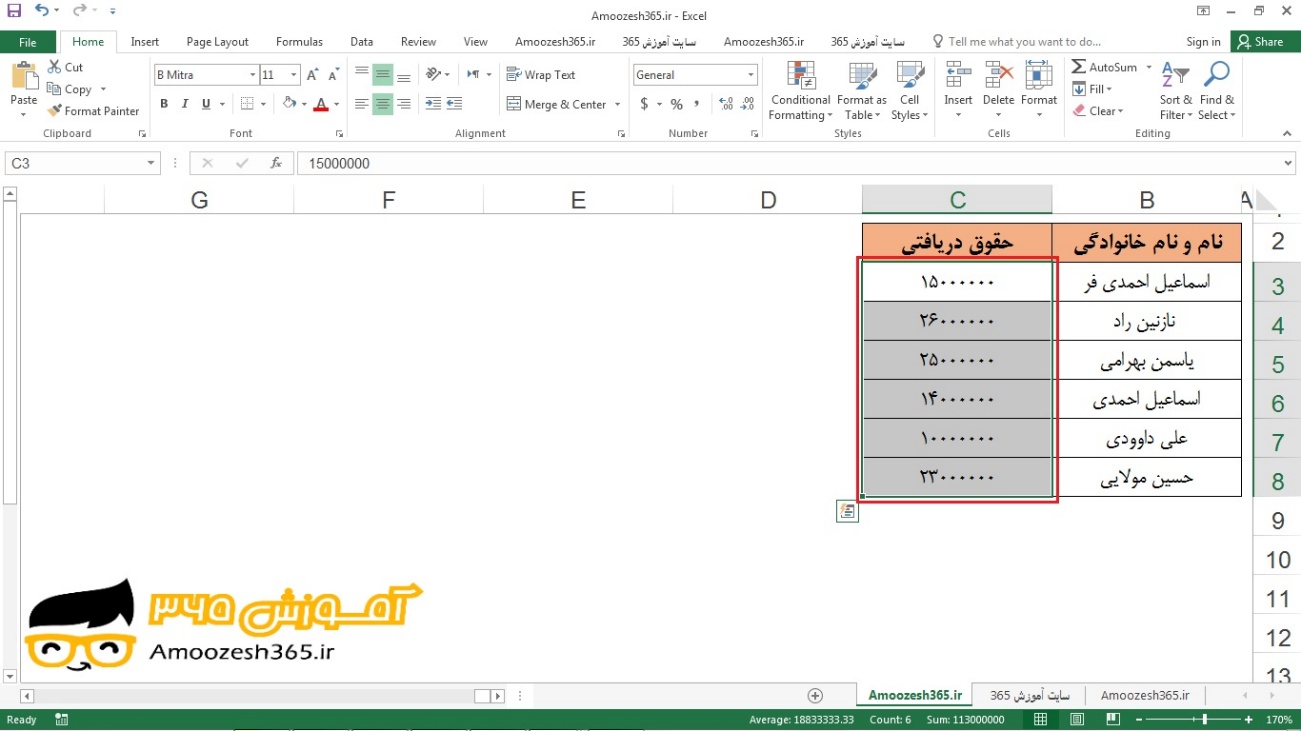Screen dimensions: 1301x731
Task: Select Middle Align vertical alignment
Action: click(x=383, y=75)
